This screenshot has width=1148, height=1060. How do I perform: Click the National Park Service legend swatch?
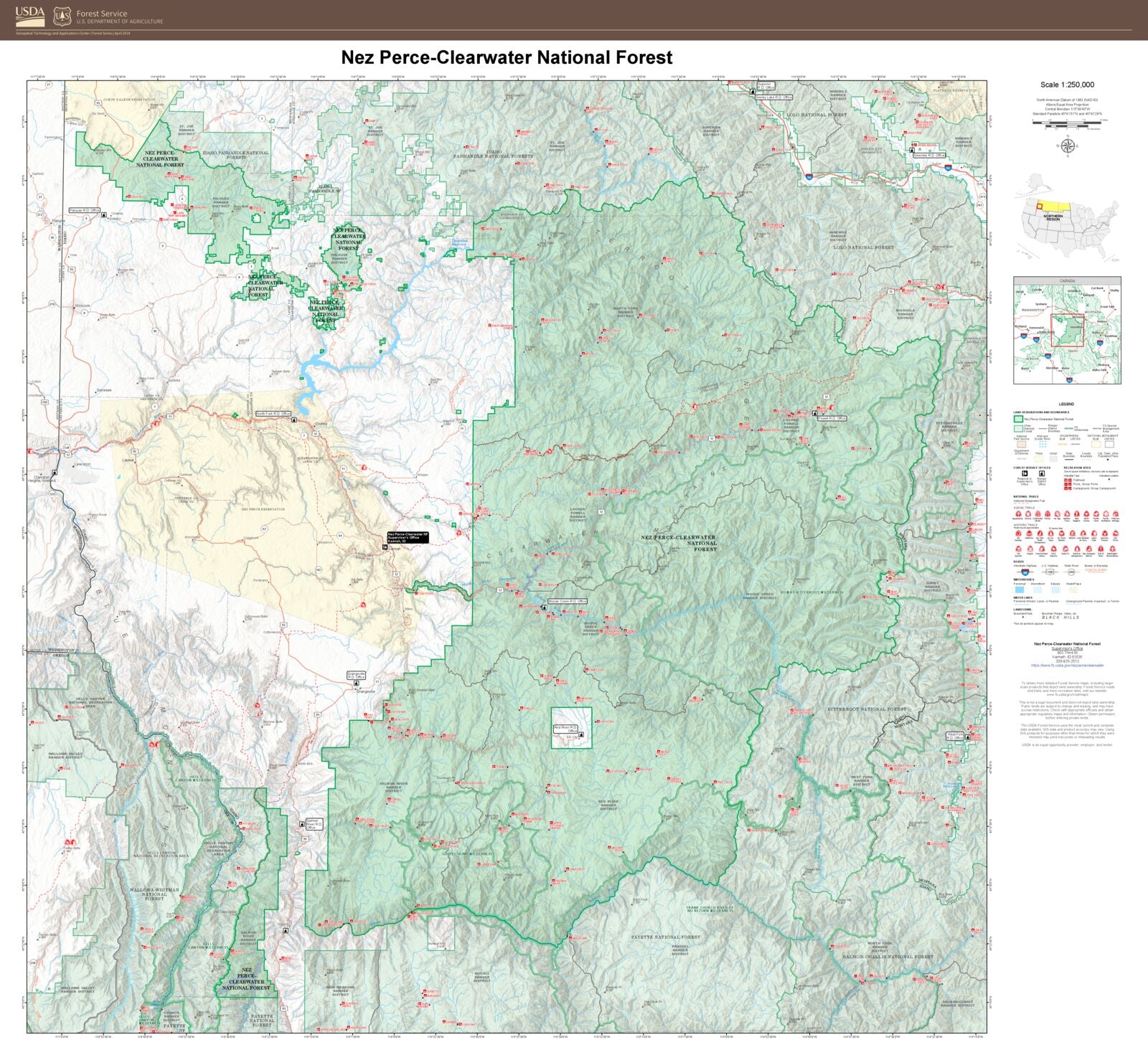[x=1022, y=445]
